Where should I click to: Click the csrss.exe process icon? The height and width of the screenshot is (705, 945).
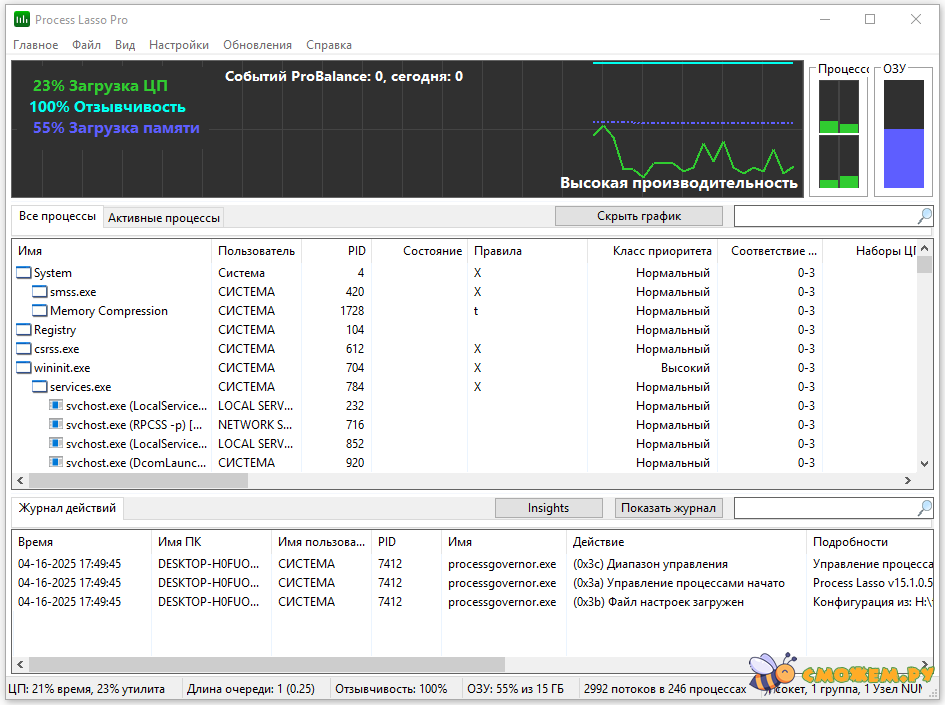(x=24, y=348)
